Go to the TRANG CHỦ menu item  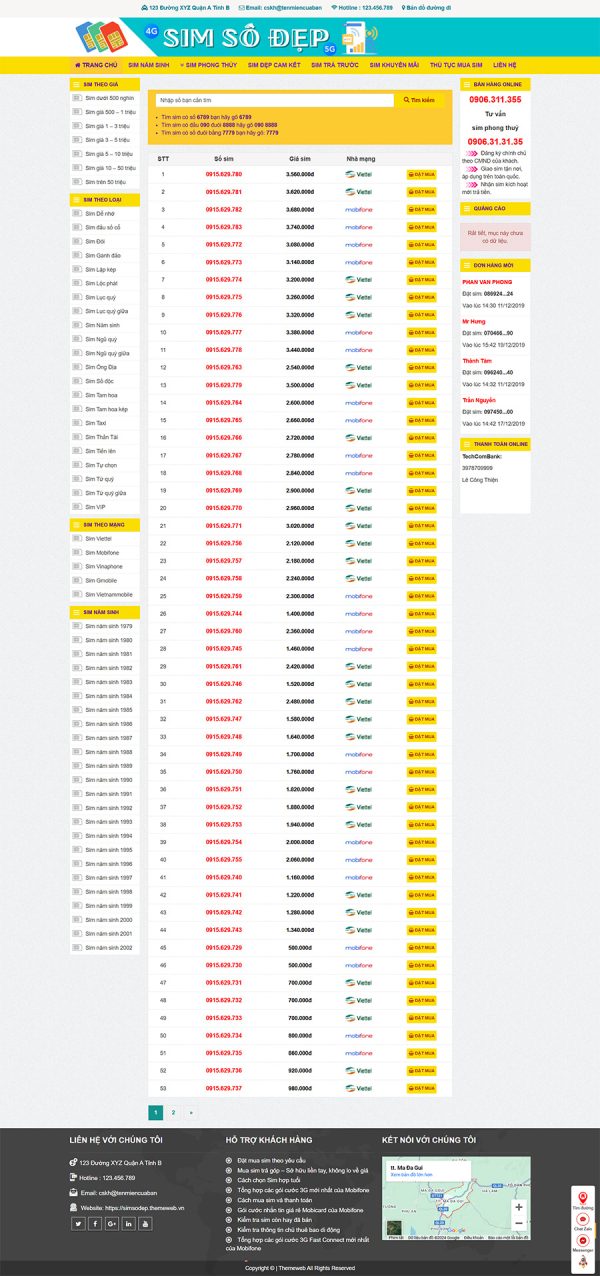[x=96, y=64]
